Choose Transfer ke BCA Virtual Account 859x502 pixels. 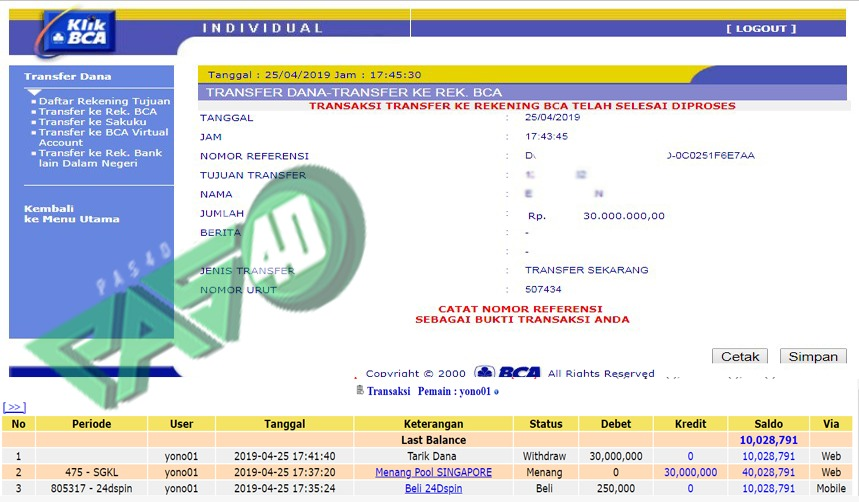coord(103,137)
